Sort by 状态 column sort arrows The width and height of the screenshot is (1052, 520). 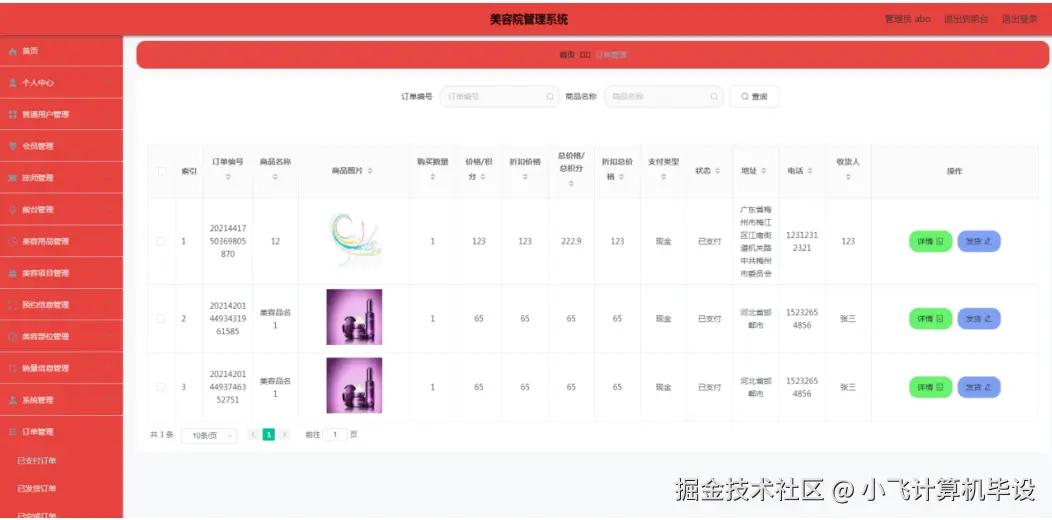pyautogui.click(x=717, y=171)
